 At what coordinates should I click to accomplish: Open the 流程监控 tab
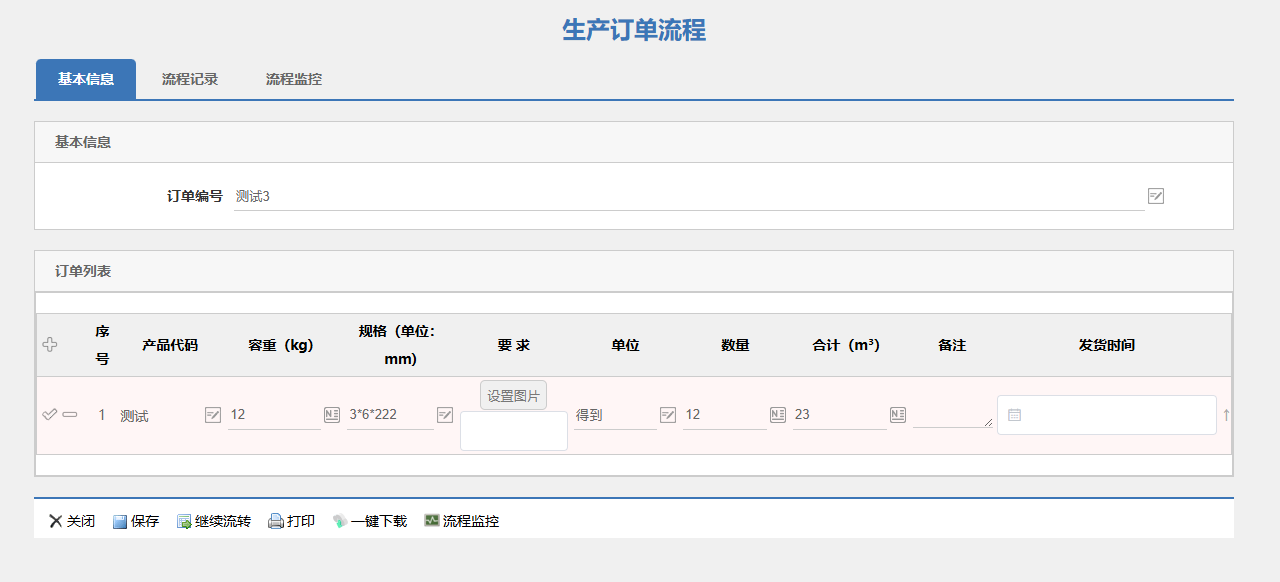coord(294,79)
